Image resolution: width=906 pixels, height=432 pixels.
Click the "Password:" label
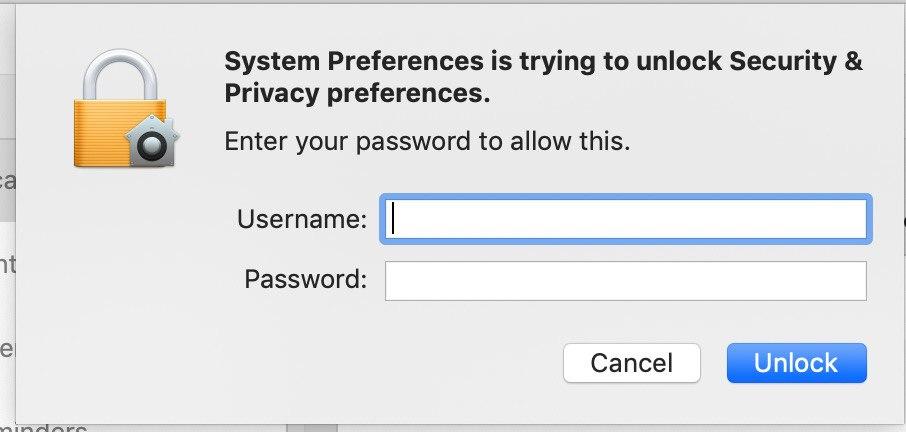pos(306,280)
